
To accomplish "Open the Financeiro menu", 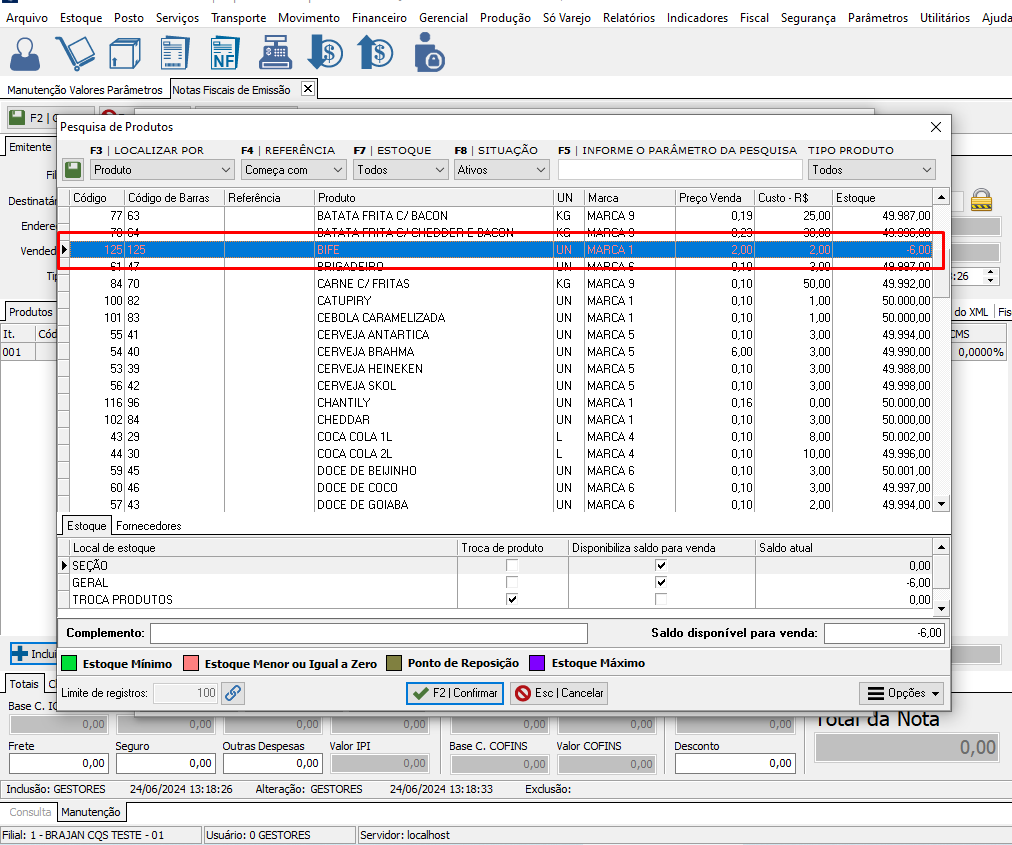I will click(379, 18).
